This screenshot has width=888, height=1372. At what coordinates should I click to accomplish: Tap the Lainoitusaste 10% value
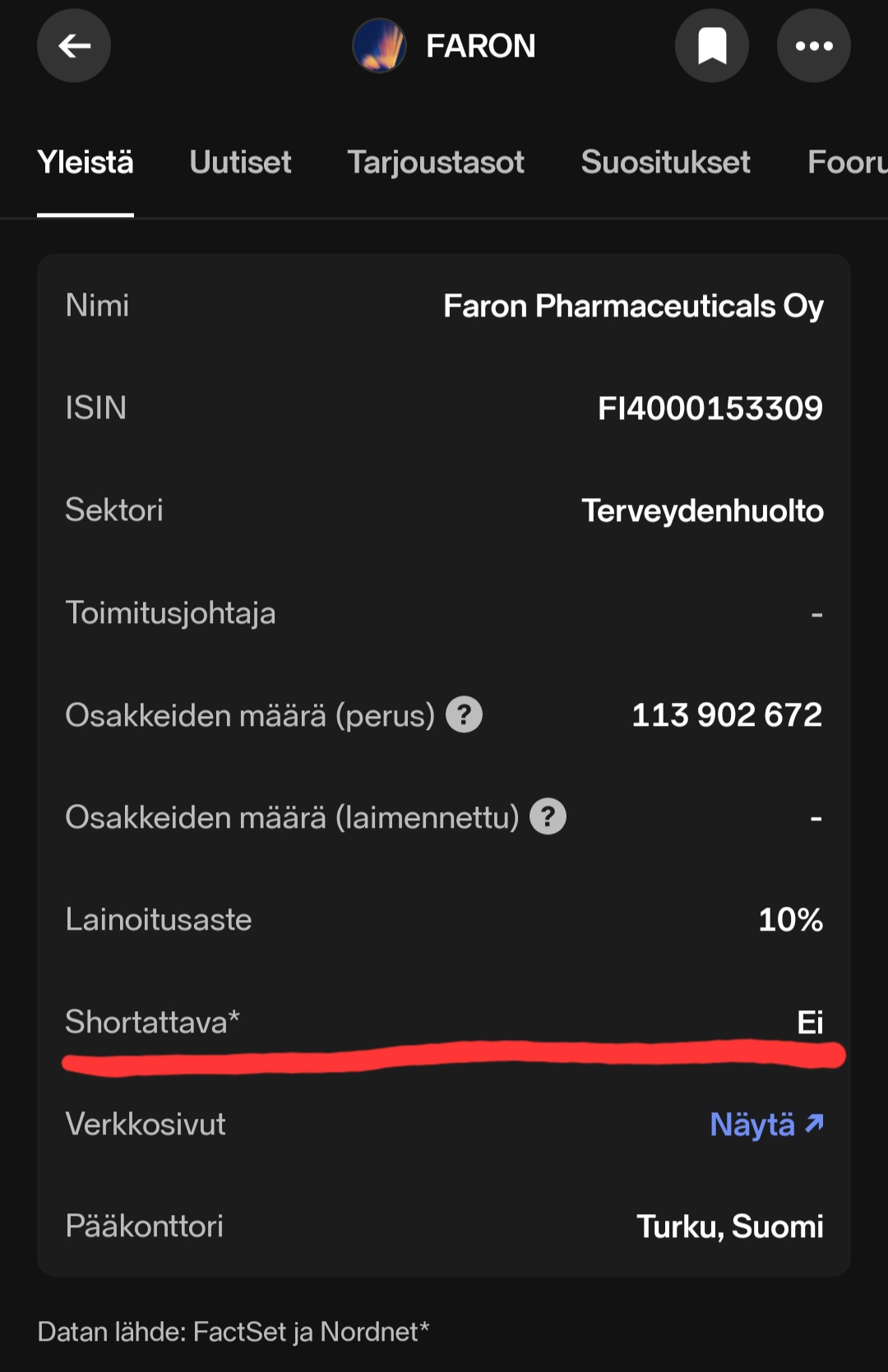click(790, 920)
